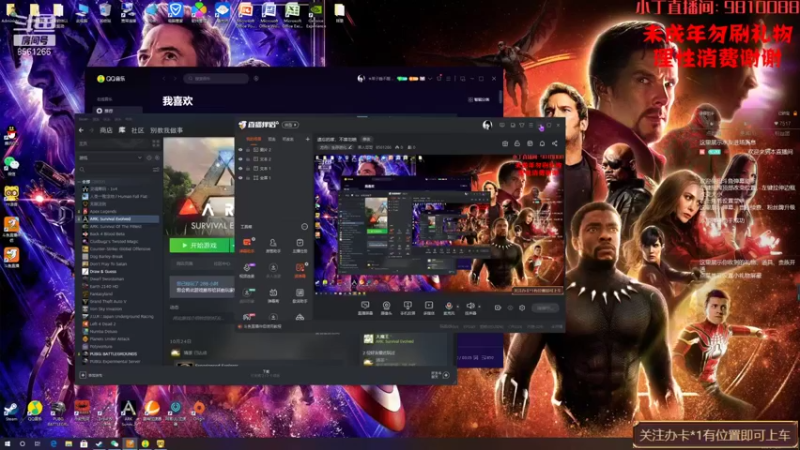Toggle lock on the 全屏 1 source
The image size is (800, 450).
[x=248, y=178]
